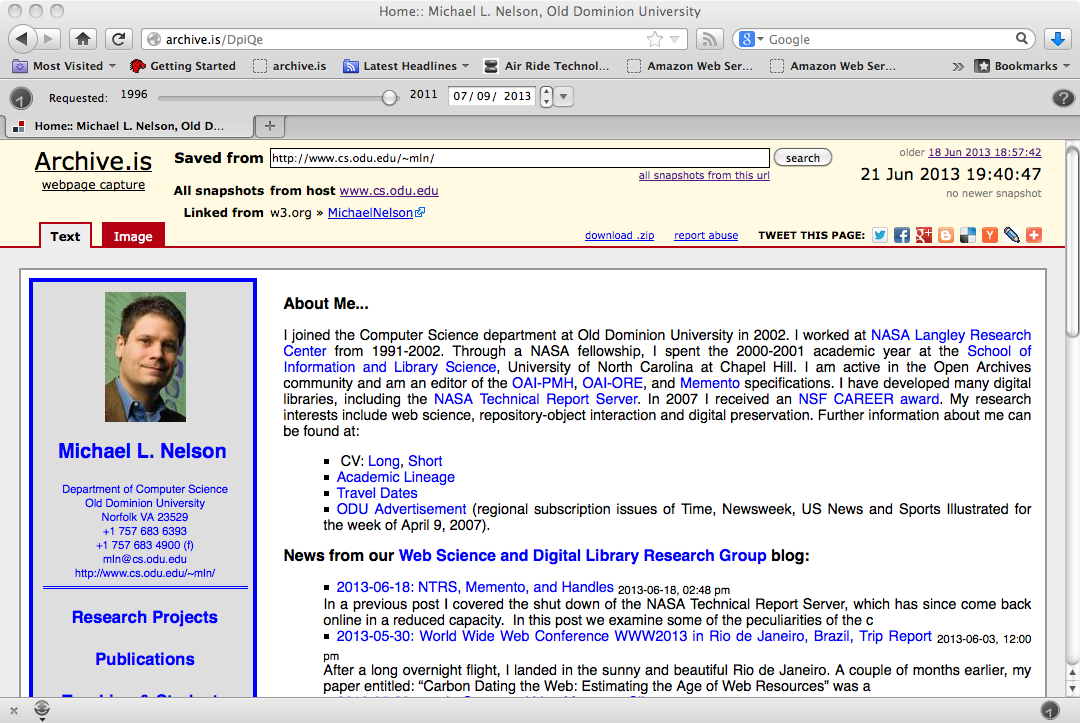Viewport: 1080px width, 723px height.
Task: Open the home page button
Action: tap(83, 39)
